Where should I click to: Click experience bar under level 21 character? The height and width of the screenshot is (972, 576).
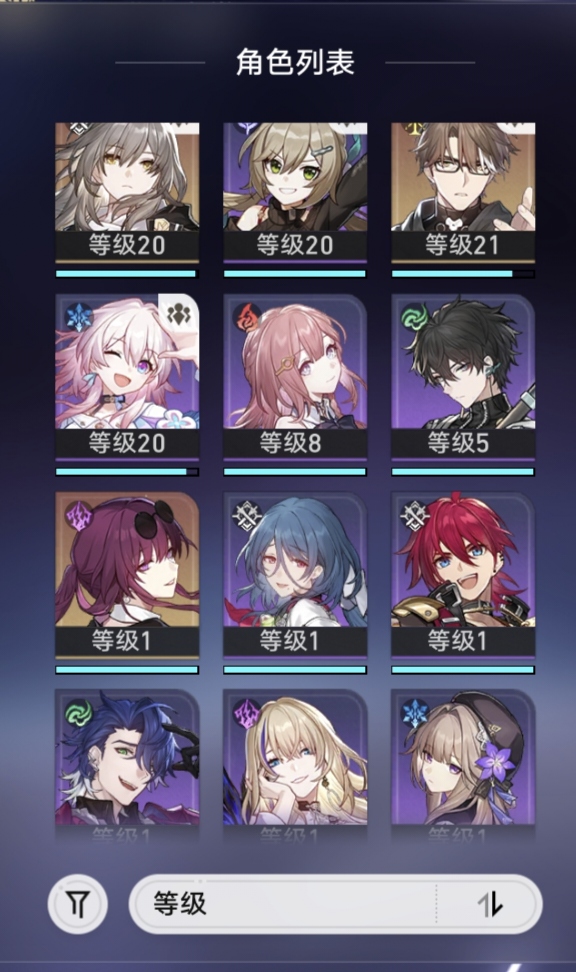tap(463, 273)
